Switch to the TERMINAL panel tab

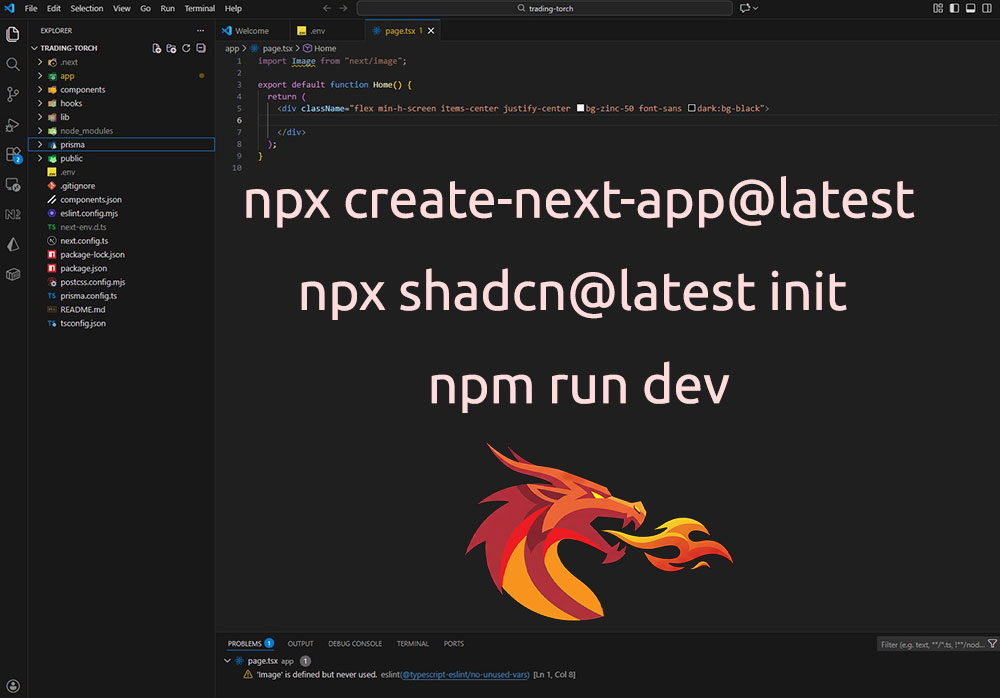[413, 644]
